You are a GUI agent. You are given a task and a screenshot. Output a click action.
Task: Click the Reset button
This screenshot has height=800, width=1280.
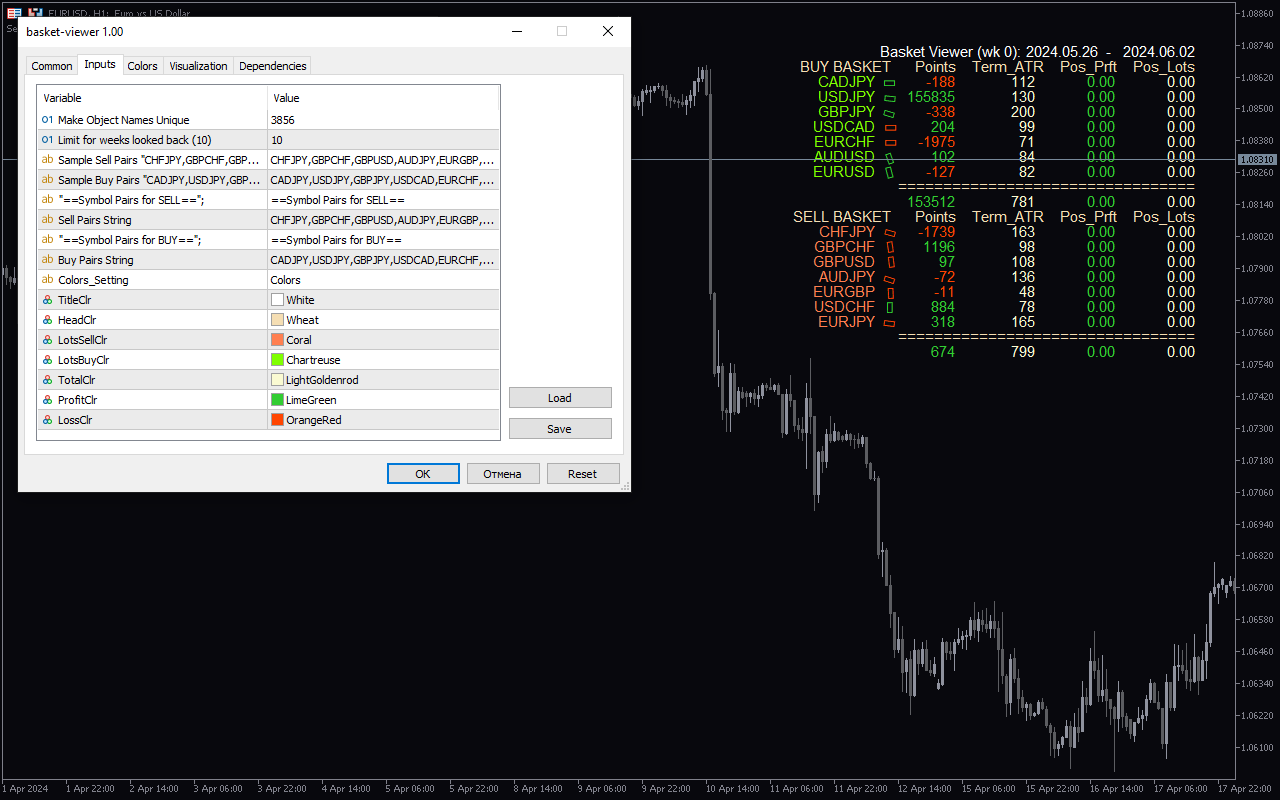(583, 474)
